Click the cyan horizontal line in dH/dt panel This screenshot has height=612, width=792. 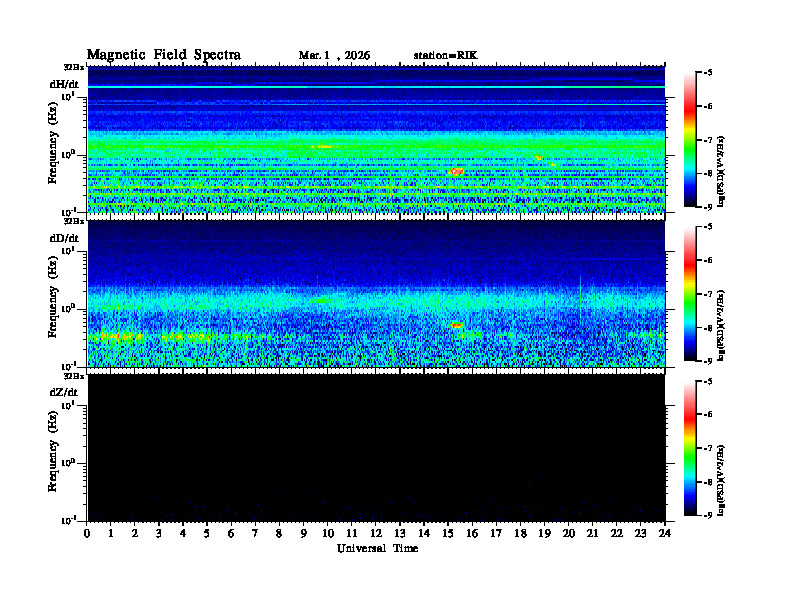pos(376,87)
